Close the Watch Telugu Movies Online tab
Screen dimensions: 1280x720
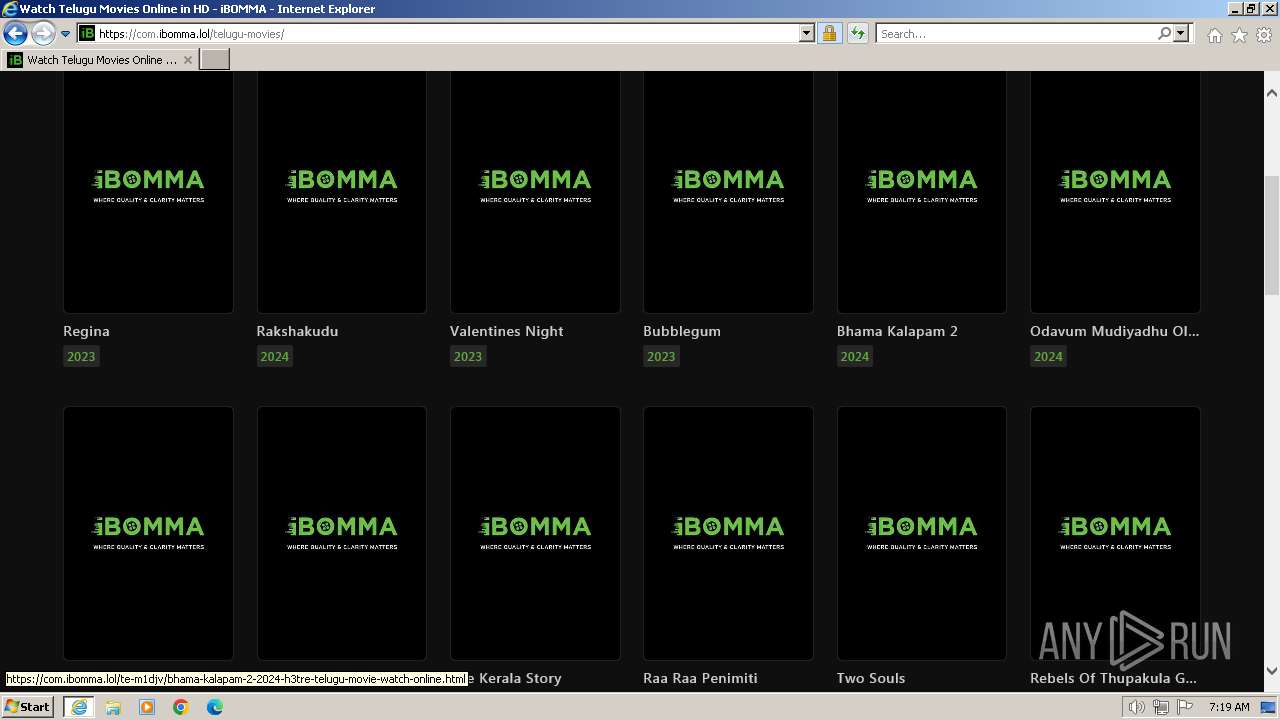(x=187, y=60)
